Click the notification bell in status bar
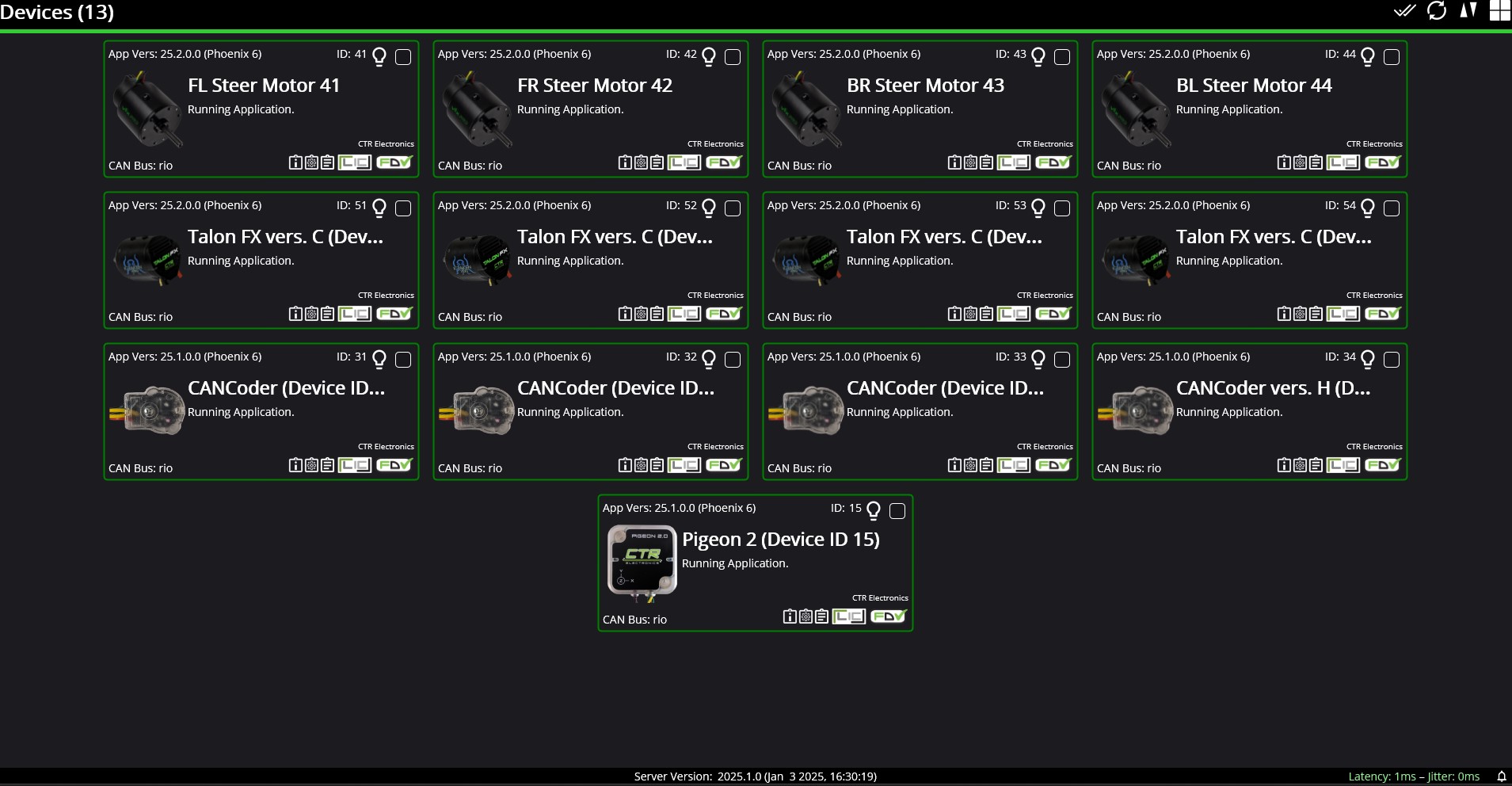 pos(1501,776)
